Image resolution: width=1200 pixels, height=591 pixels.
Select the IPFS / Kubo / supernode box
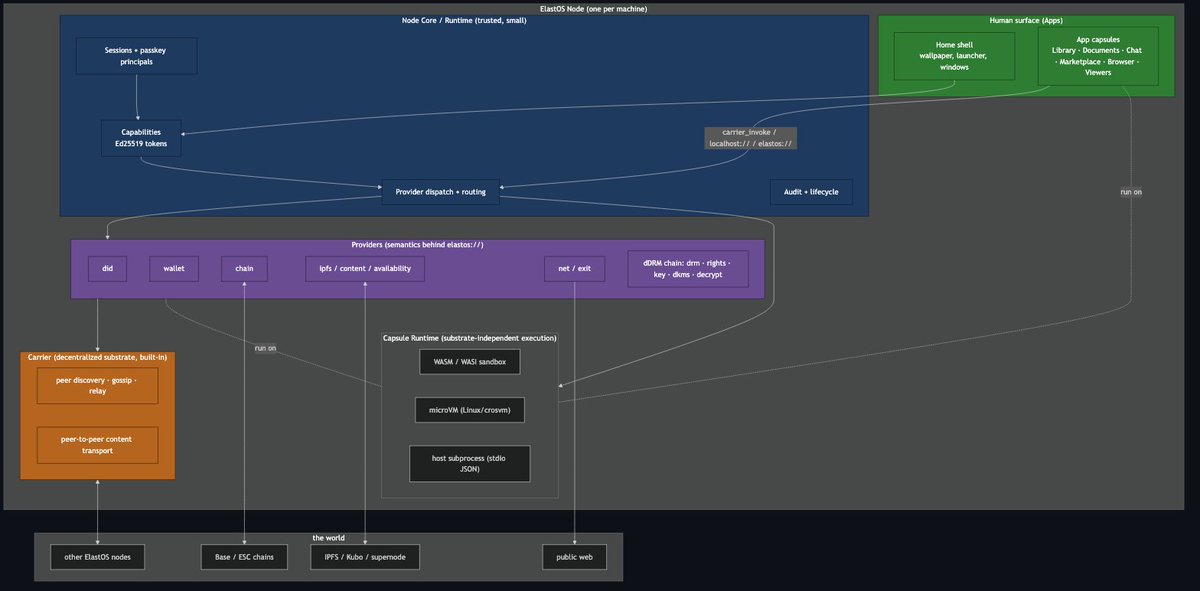pos(365,557)
